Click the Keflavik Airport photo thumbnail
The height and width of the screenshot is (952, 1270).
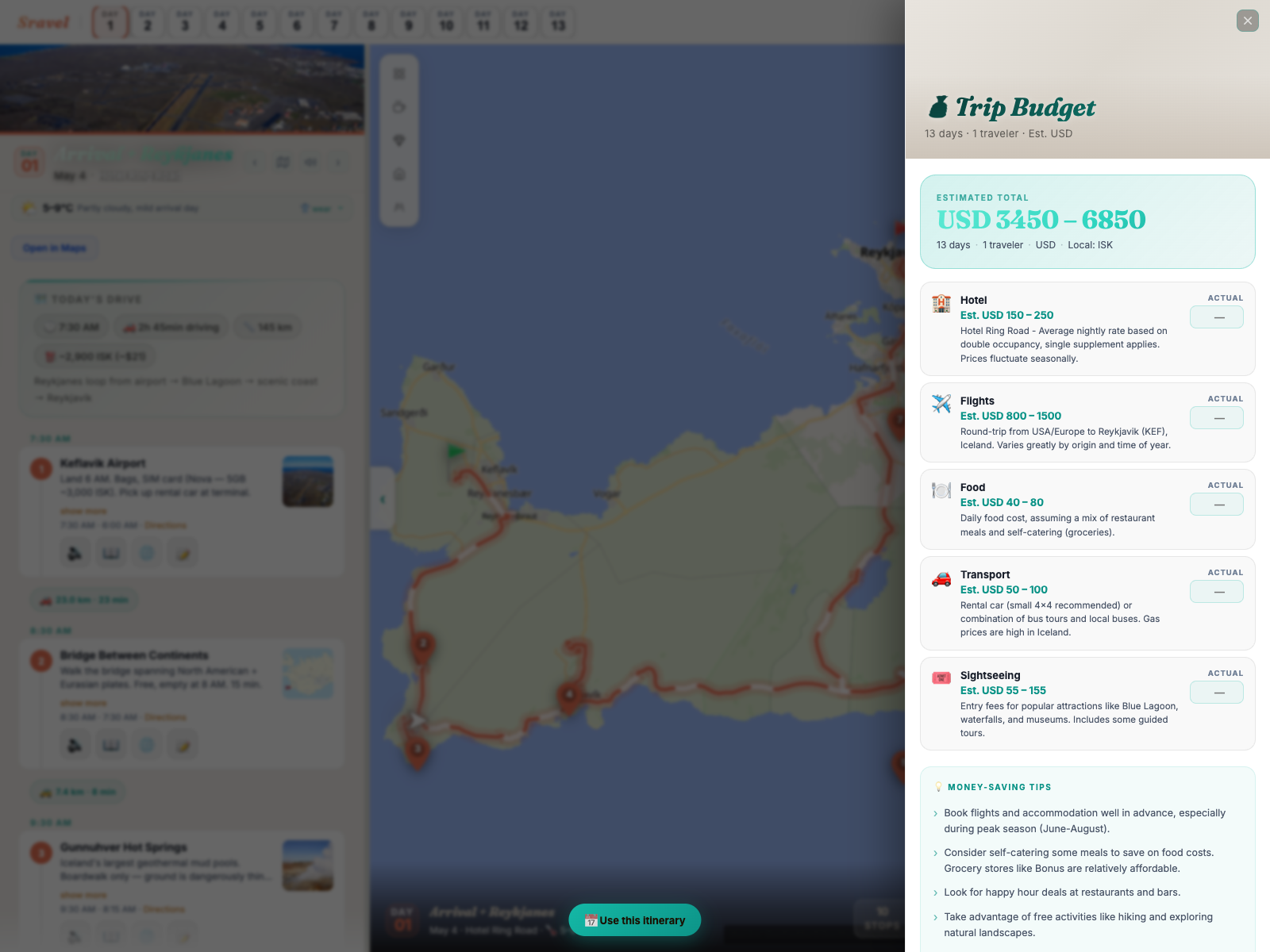point(308,481)
